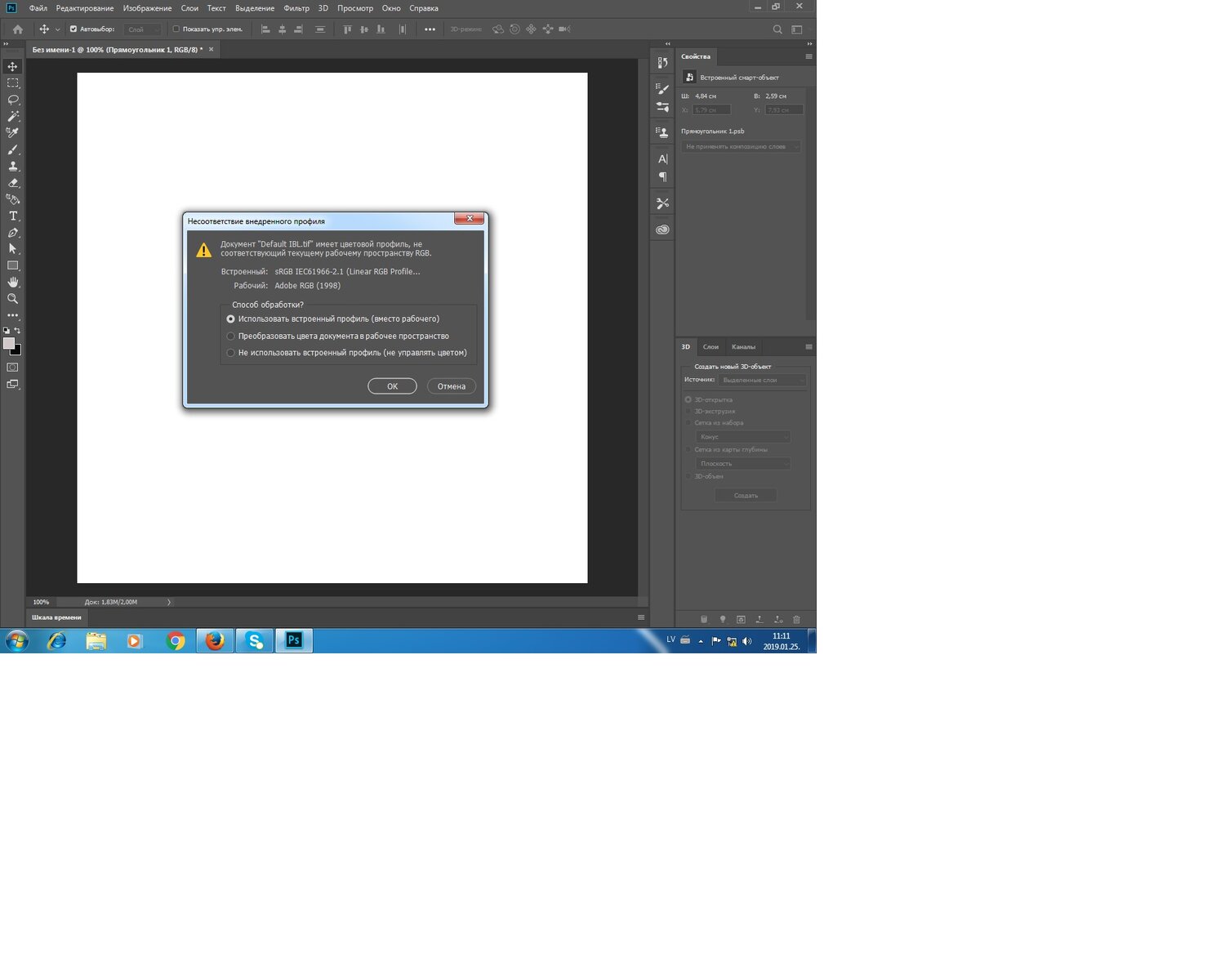1225x980 pixels.
Task: Toggle the Автовыбор checkbox
Action: point(73,29)
